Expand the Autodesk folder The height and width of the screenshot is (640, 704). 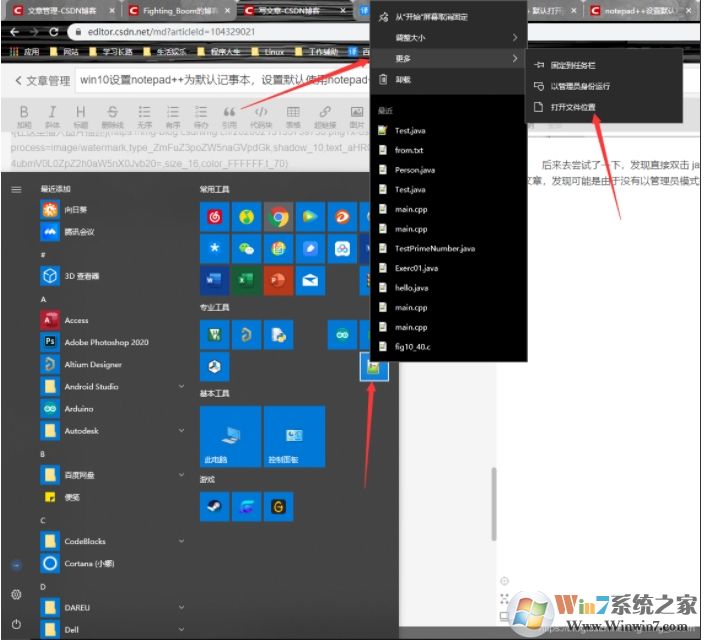tap(112, 431)
